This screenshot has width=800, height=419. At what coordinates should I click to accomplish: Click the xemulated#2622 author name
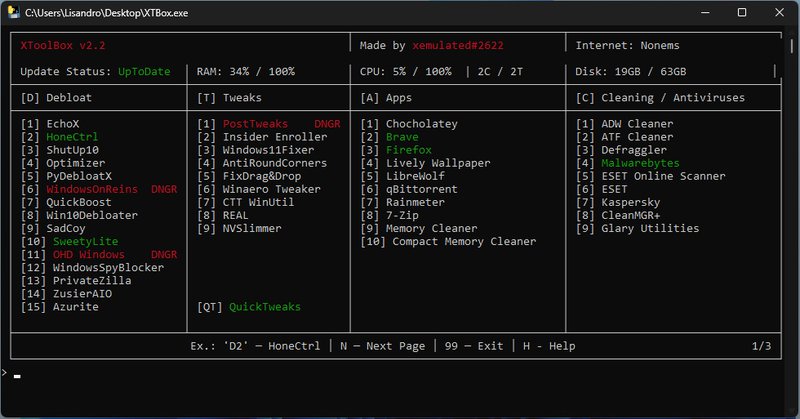point(458,45)
